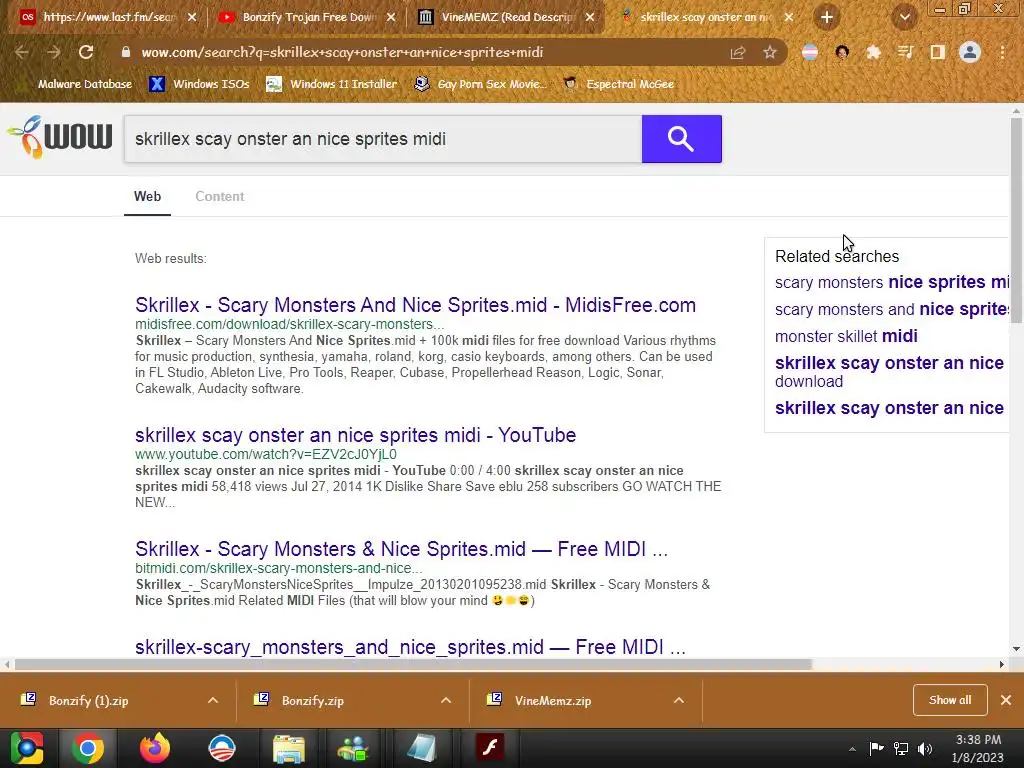The width and height of the screenshot is (1024, 768).
Task: Expand Bonzify (1).zip download options
Action: 213,700
